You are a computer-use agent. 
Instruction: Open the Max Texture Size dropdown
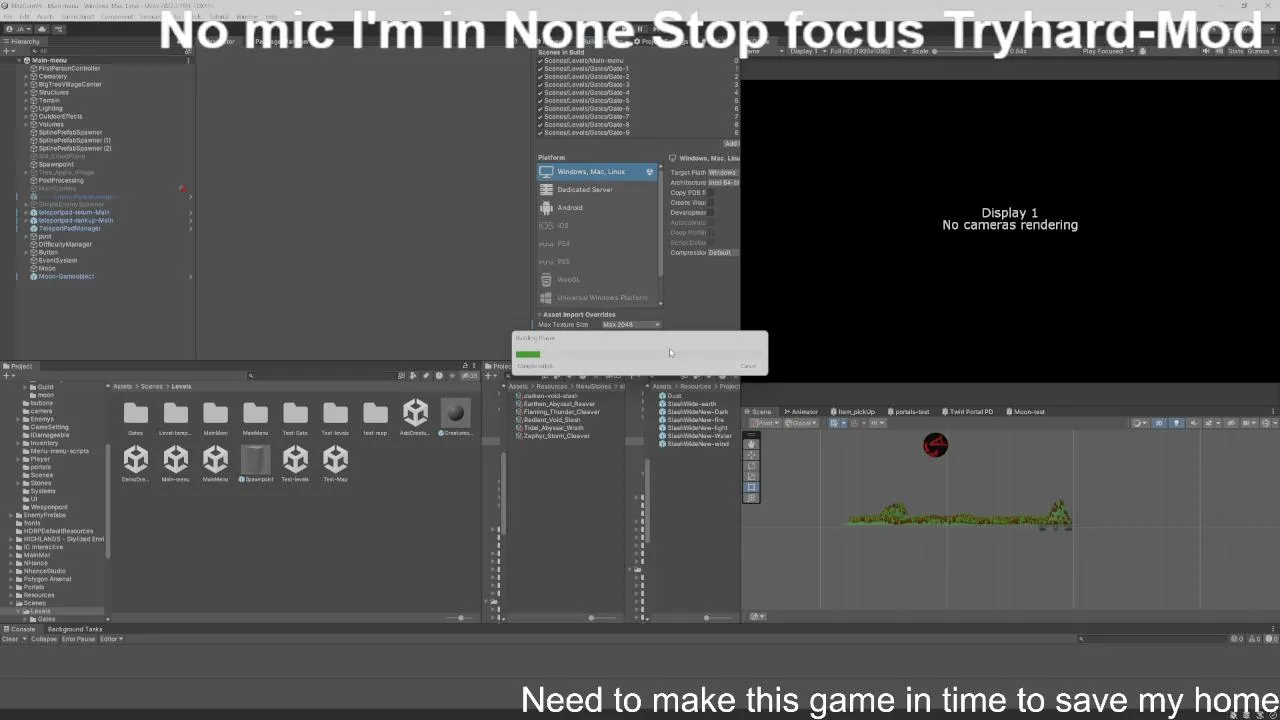click(631, 325)
